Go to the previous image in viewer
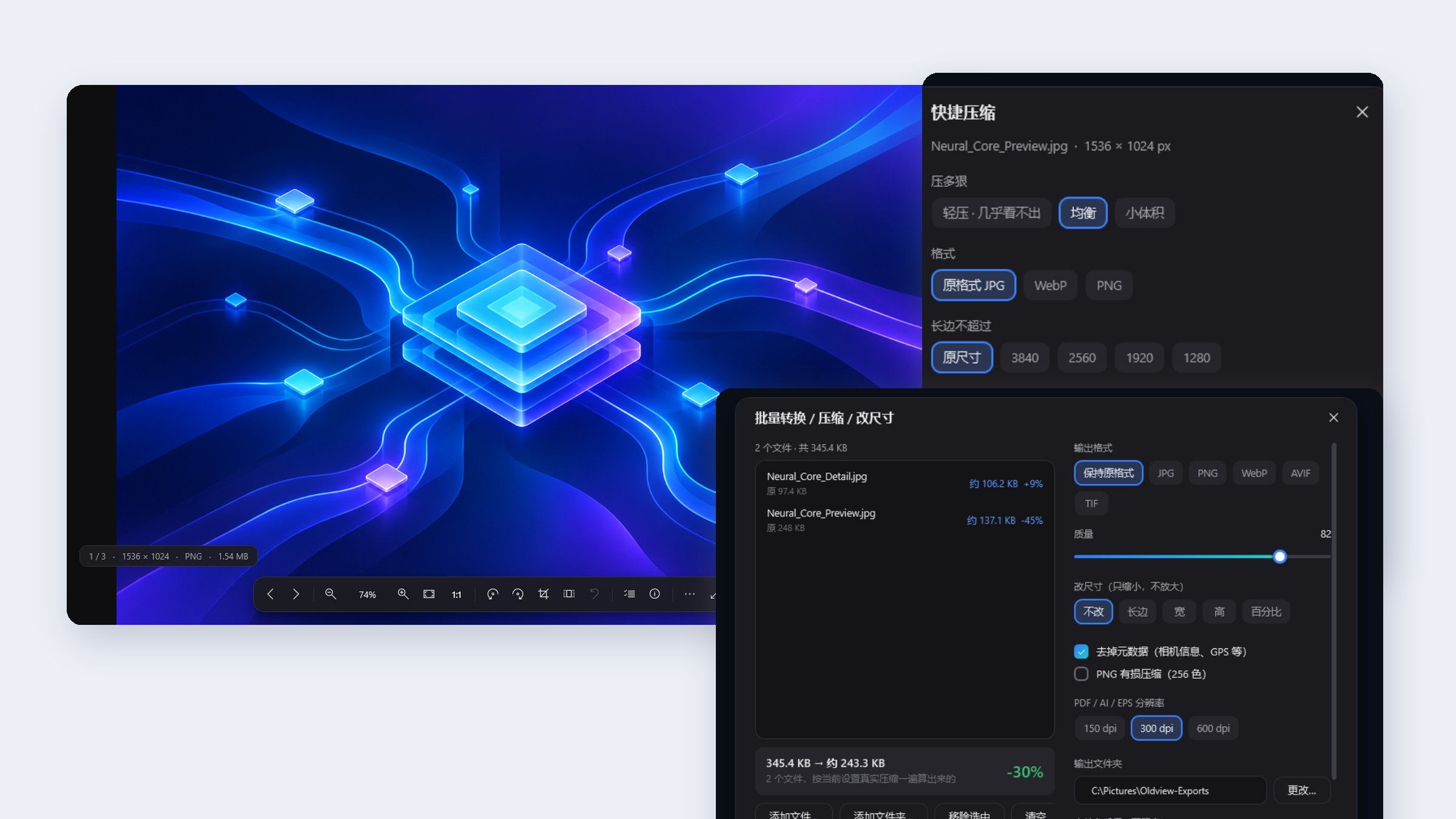The image size is (1456, 819). [271, 594]
